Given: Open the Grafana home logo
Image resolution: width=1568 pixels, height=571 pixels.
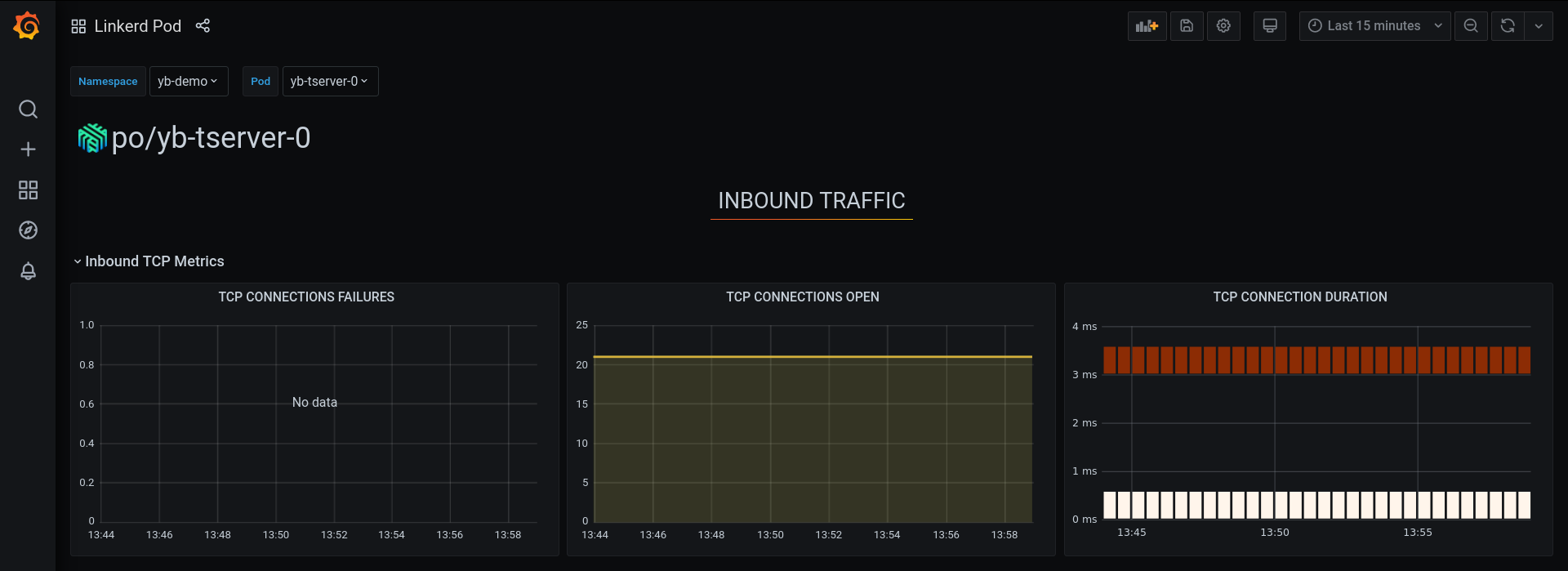Looking at the screenshot, I should (x=27, y=26).
